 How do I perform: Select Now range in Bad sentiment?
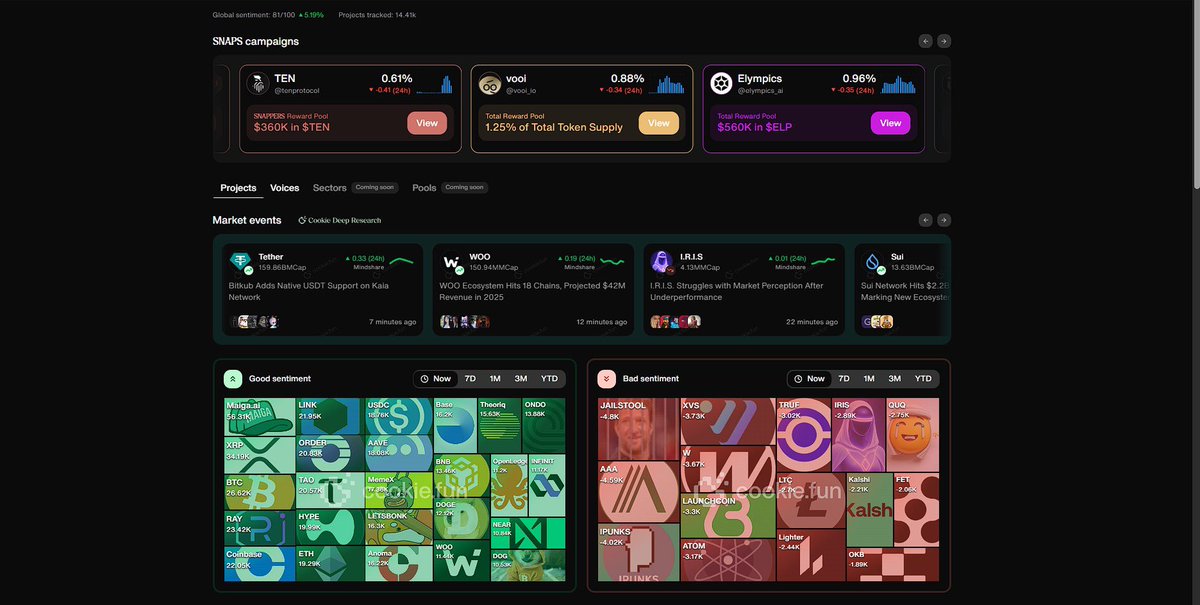pyautogui.click(x=809, y=379)
